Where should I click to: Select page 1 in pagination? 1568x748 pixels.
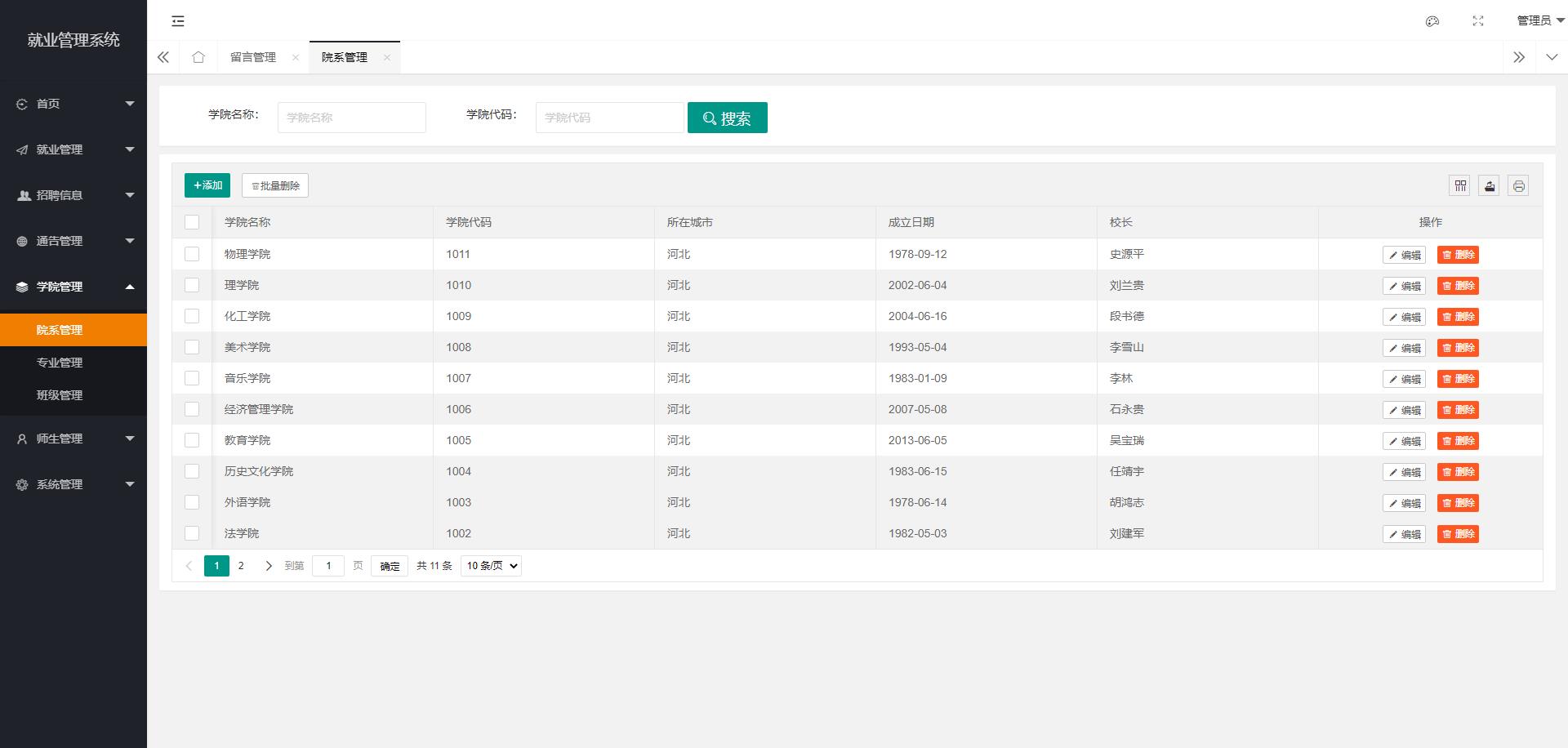point(216,566)
